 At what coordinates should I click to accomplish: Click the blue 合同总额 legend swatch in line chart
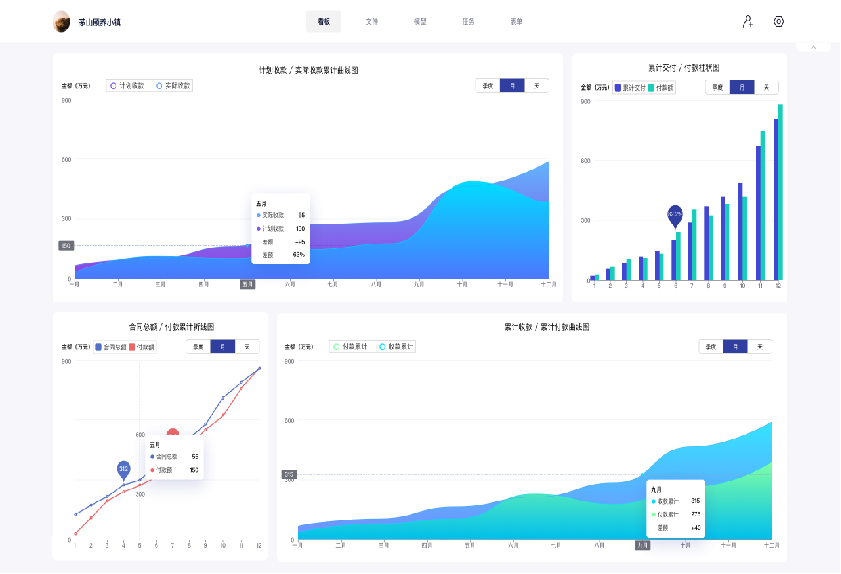(99, 347)
